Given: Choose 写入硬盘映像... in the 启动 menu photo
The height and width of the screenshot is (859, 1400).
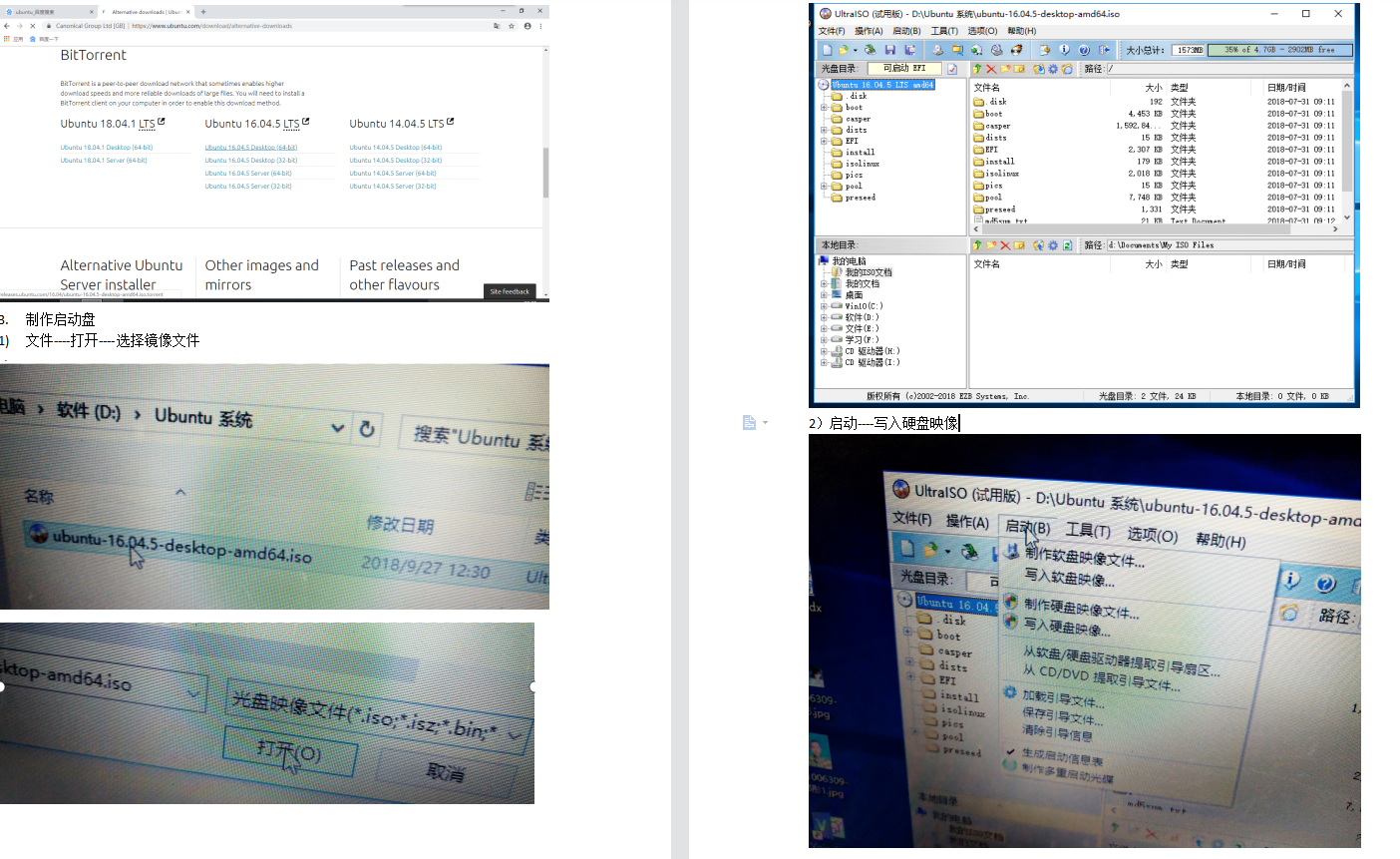Looking at the screenshot, I should click(x=1066, y=627).
